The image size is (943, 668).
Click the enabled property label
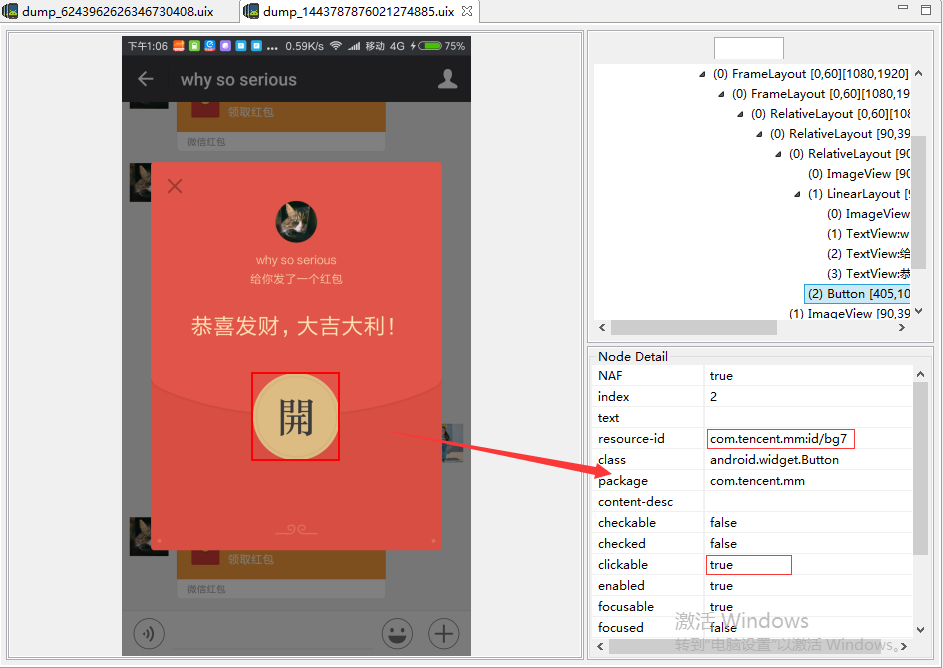click(621, 586)
